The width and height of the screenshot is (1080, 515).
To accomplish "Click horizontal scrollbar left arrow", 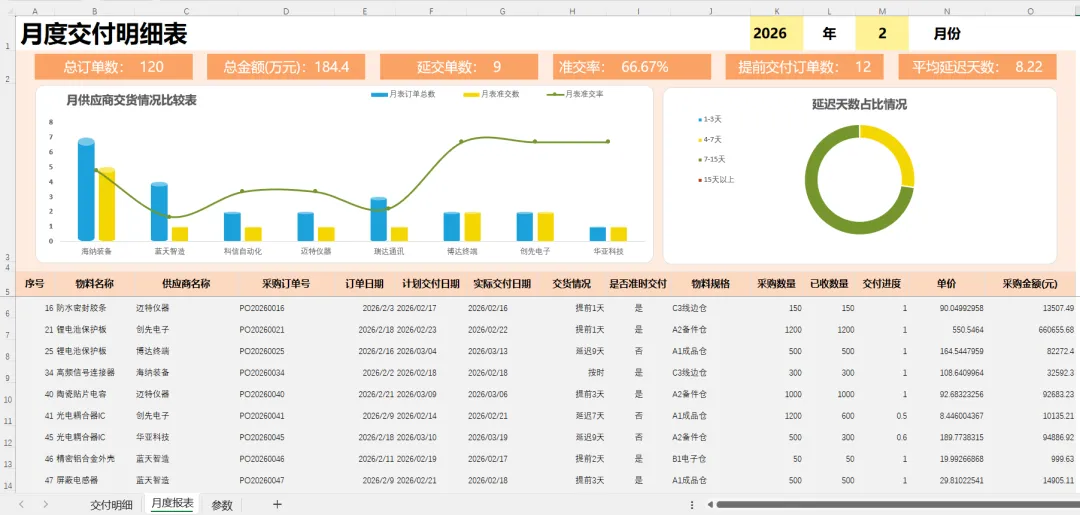I will coord(709,505).
